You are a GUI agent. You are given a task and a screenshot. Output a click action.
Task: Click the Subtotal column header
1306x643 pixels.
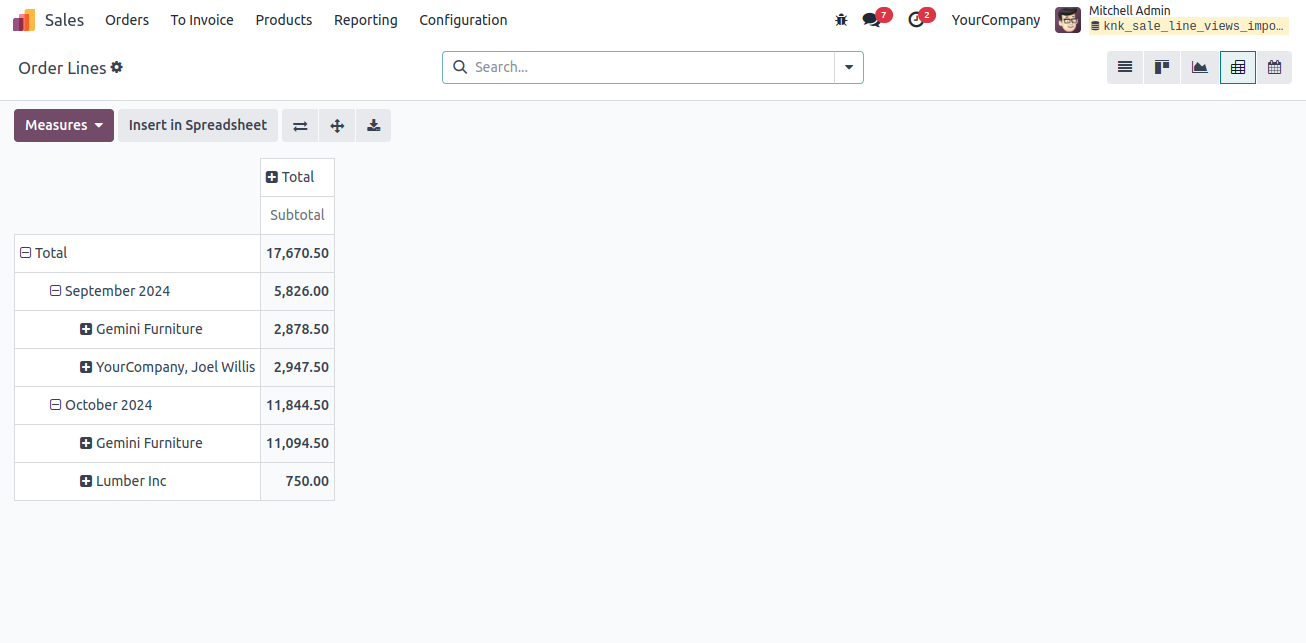point(297,215)
